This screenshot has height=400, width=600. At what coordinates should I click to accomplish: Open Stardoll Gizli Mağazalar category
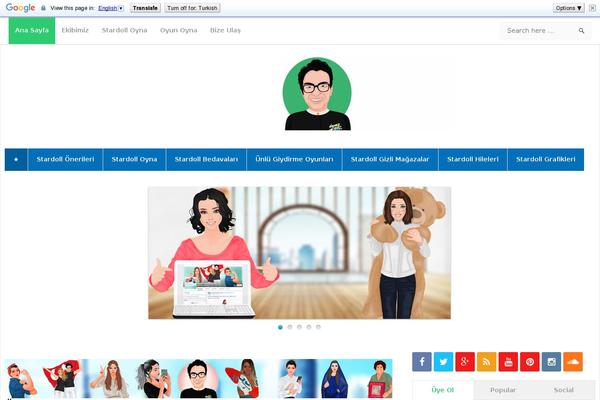coord(390,159)
